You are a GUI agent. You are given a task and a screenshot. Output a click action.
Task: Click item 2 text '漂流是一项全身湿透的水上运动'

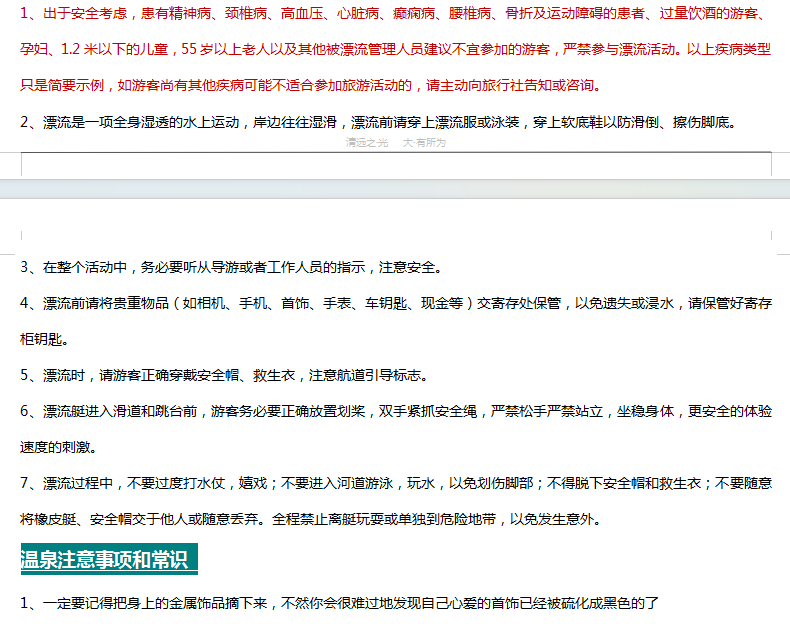[379, 122]
